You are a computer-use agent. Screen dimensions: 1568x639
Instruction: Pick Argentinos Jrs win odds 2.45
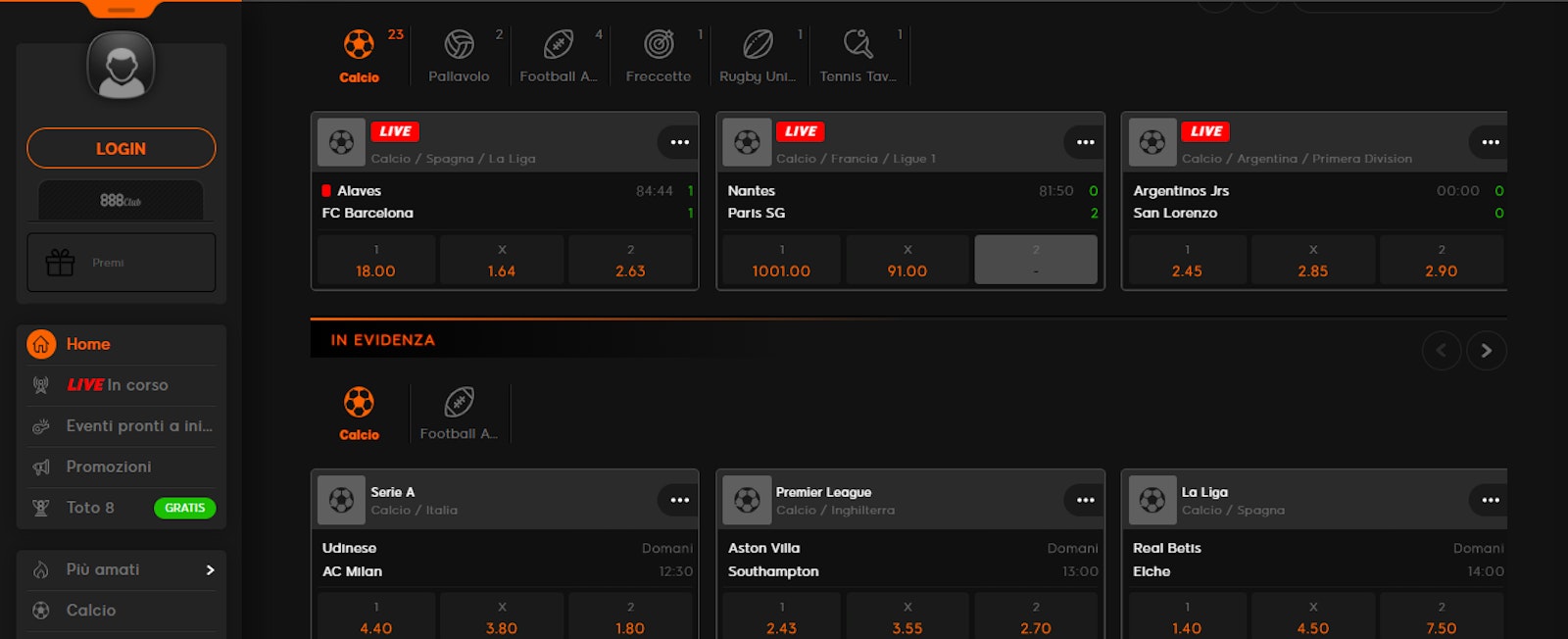1187,261
